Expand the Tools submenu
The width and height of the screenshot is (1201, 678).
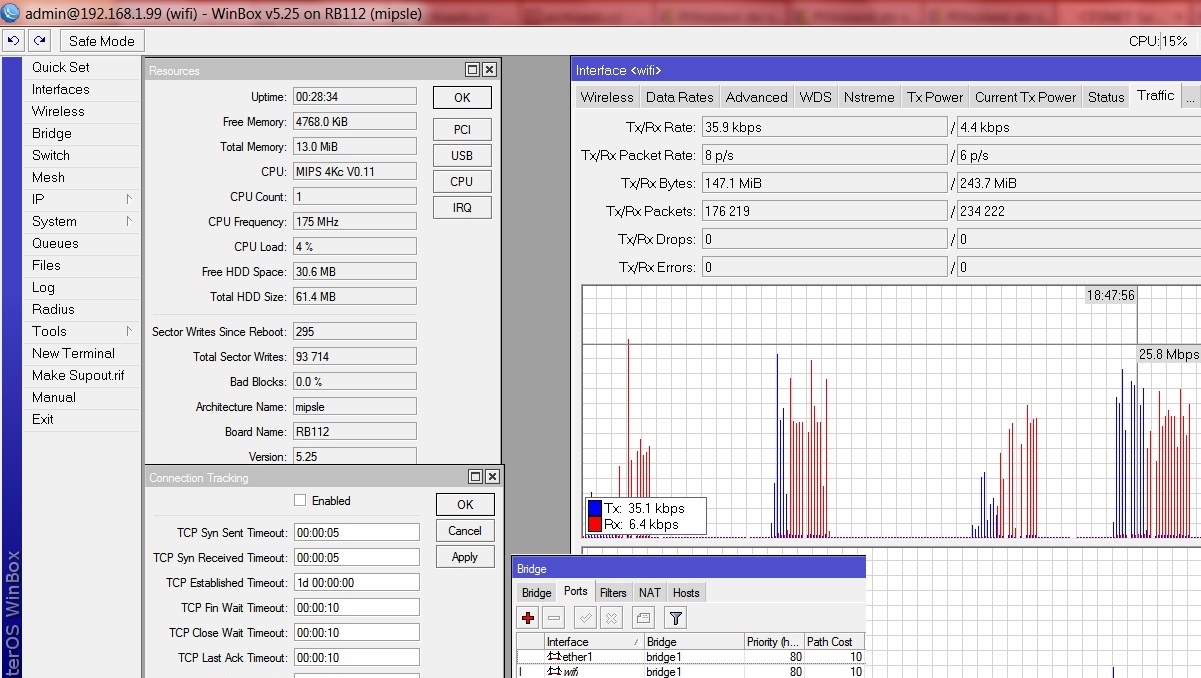pos(129,331)
